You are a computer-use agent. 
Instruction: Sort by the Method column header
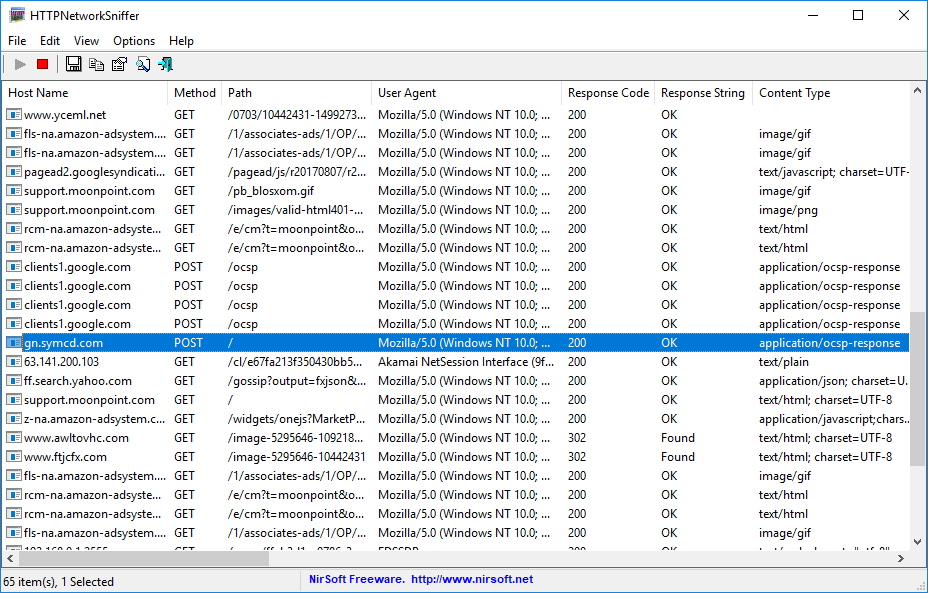(x=195, y=93)
